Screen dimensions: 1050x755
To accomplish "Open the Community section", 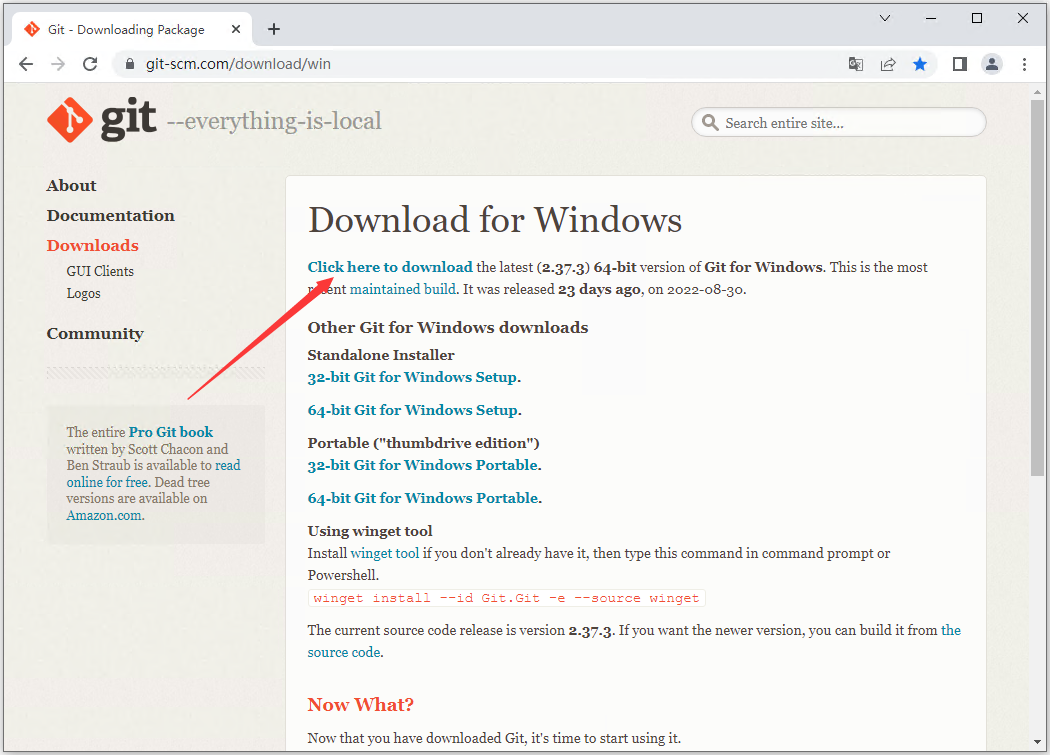I will pyautogui.click(x=95, y=334).
